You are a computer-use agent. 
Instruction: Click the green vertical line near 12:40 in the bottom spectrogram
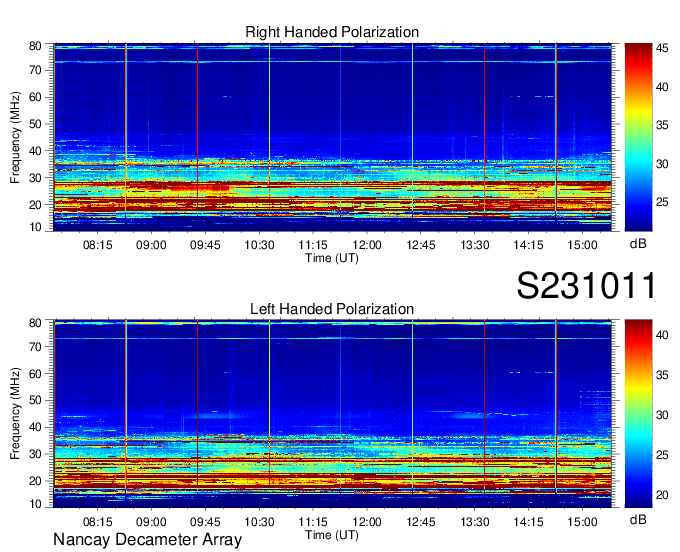[412, 407]
